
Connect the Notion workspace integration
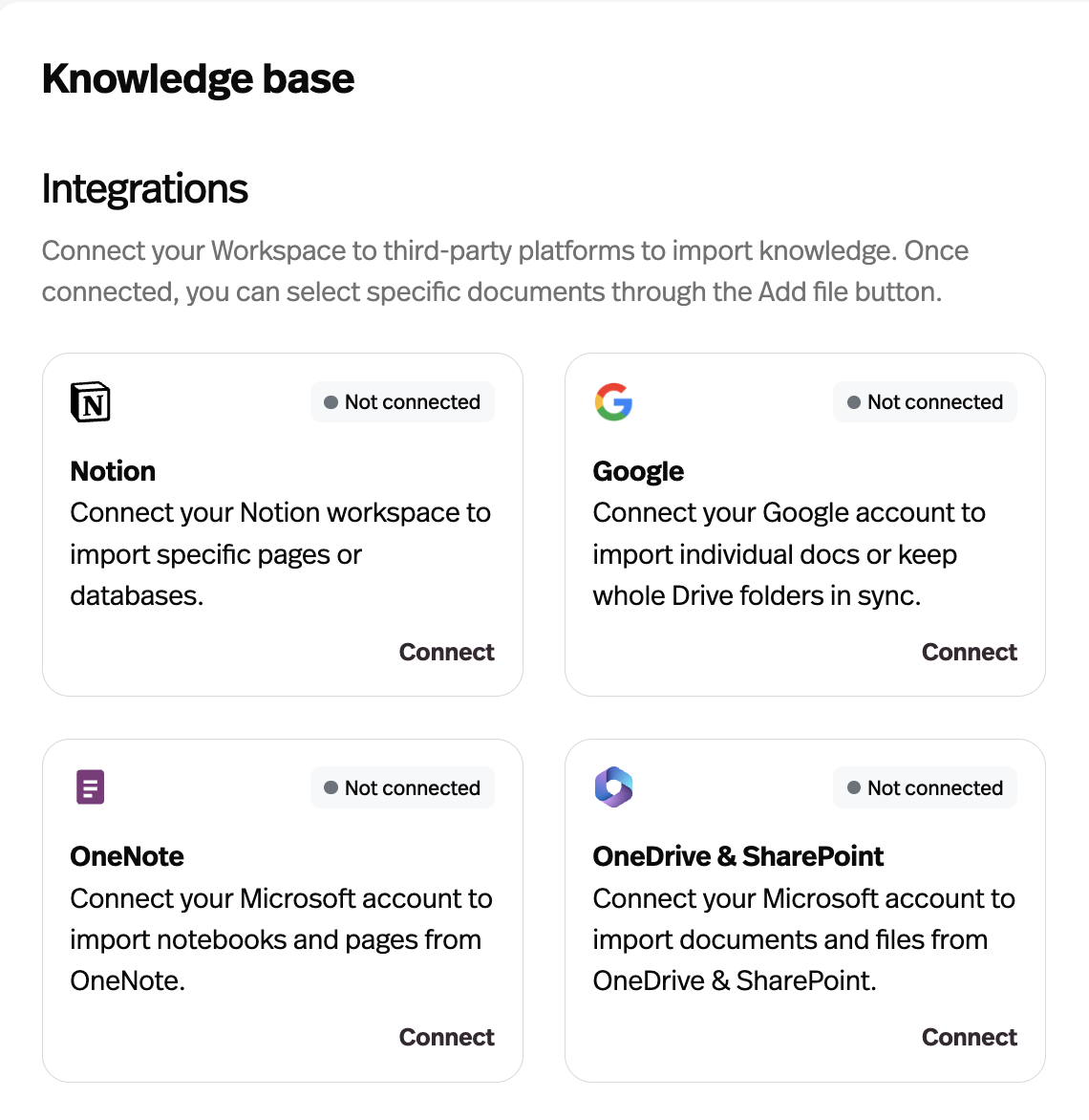(x=446, y=652)
